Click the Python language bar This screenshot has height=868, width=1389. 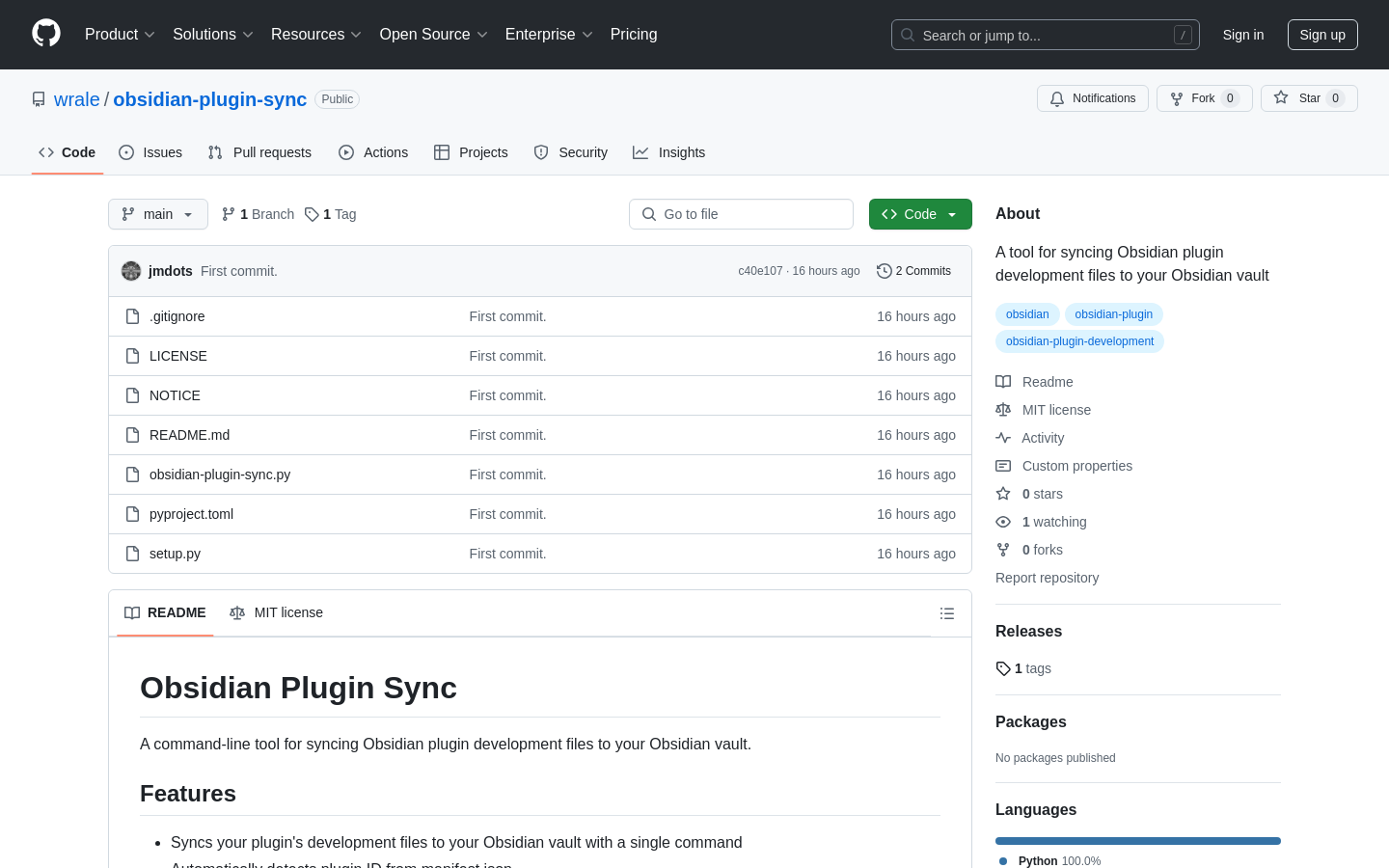[x=1138, y=841]
